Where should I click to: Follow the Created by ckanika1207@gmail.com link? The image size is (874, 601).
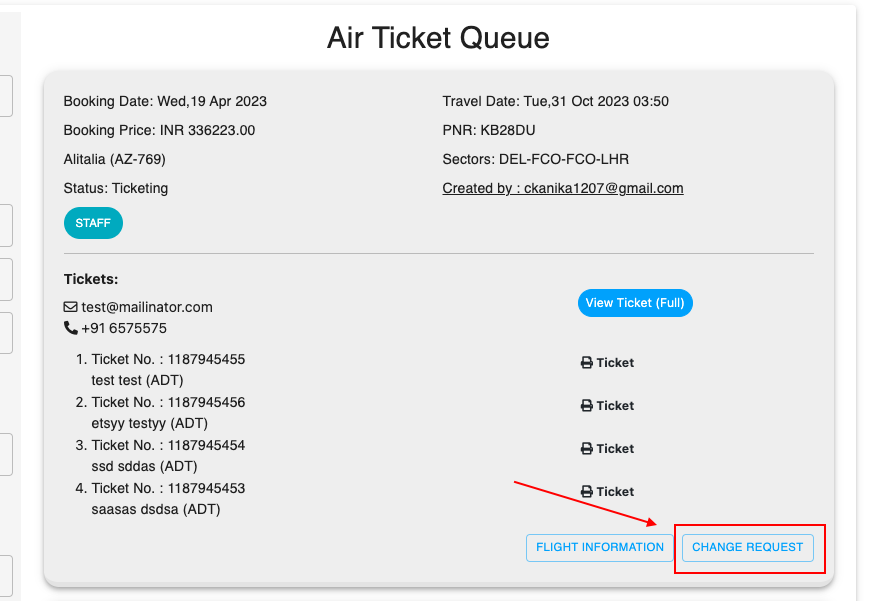(563, 188)
